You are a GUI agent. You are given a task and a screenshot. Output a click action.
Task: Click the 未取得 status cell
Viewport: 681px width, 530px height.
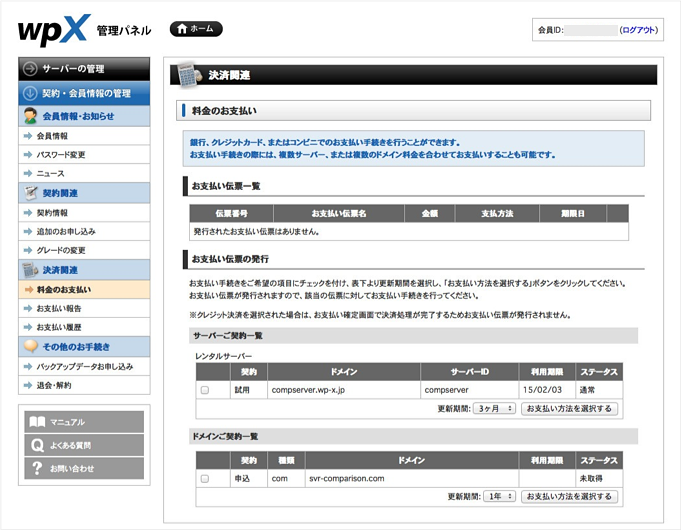(x=599, y=479)
